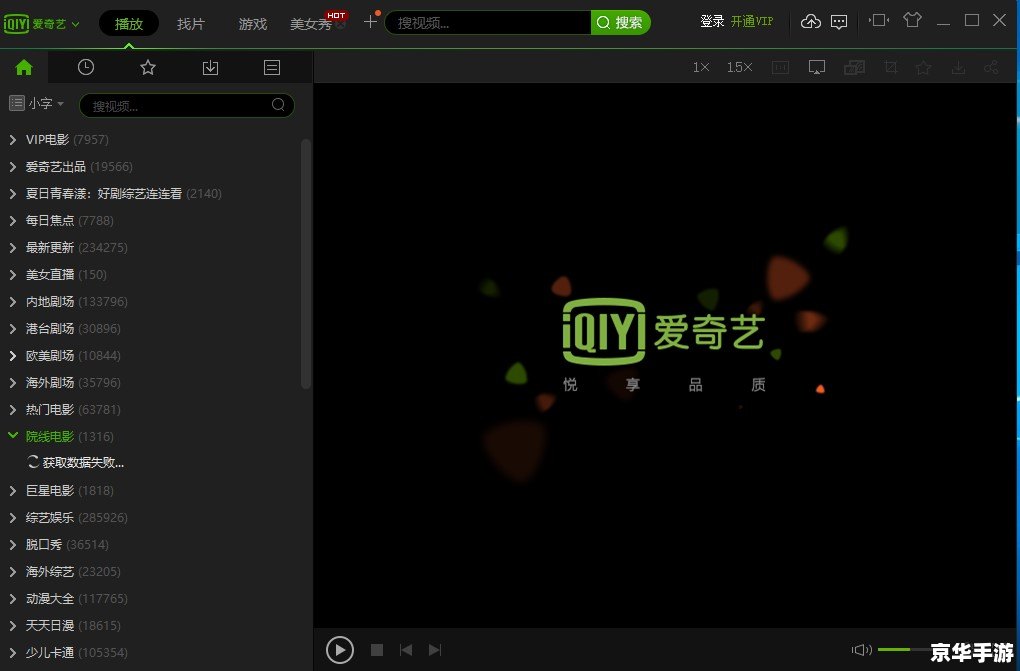Click the stop button
This screenshot has width=1020, height=671.
[x=377, y=650]
